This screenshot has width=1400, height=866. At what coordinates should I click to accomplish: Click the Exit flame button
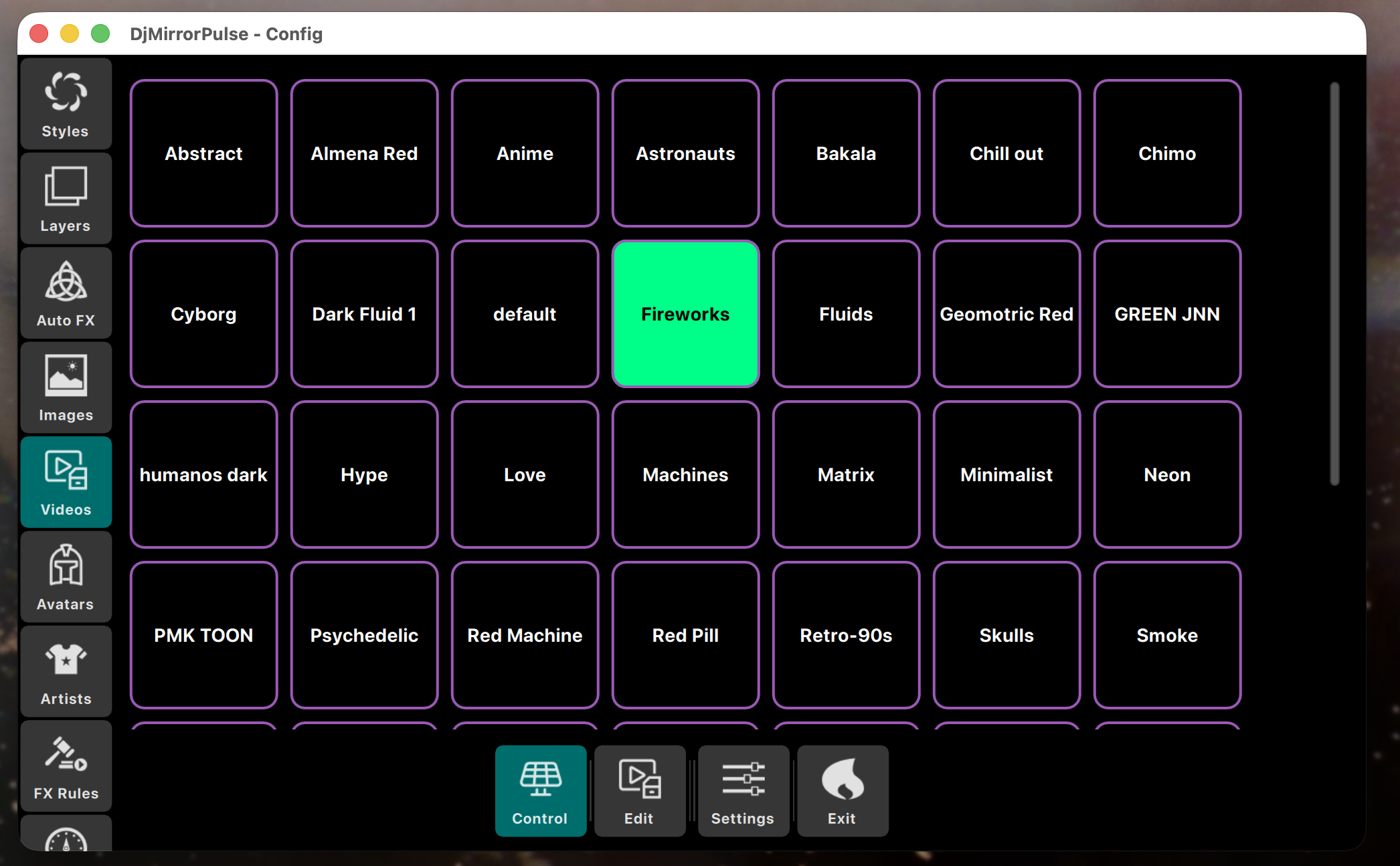pyautogui.click(x=843, y=791)
